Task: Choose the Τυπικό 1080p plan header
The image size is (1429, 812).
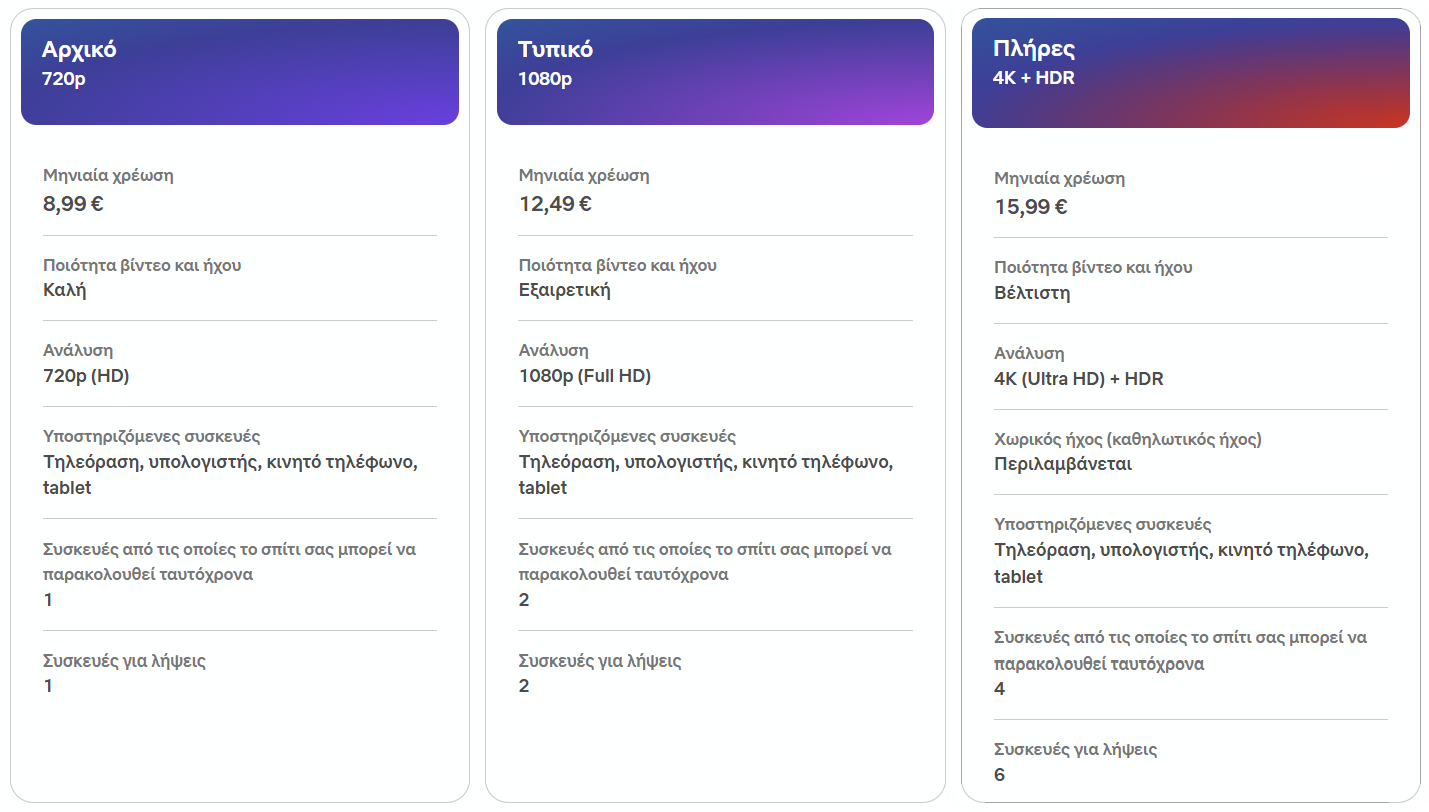Action: [715, 72]
